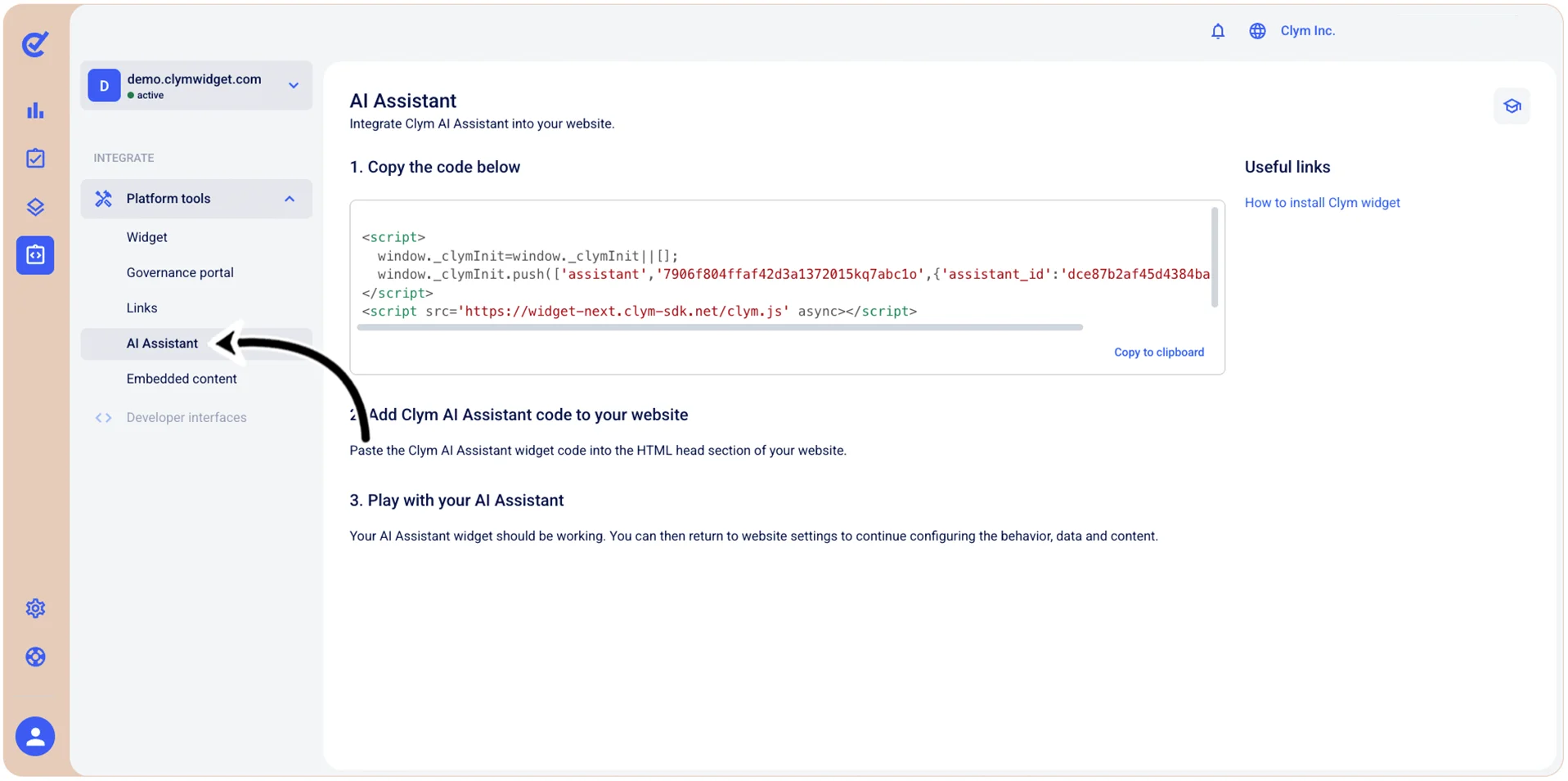Click the Clym logo icon
Viewport: 1568px width, 781px height.
coord(35,43)
